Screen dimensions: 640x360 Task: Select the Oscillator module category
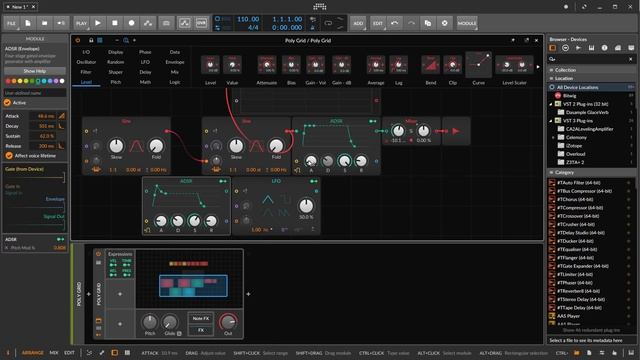86,62
